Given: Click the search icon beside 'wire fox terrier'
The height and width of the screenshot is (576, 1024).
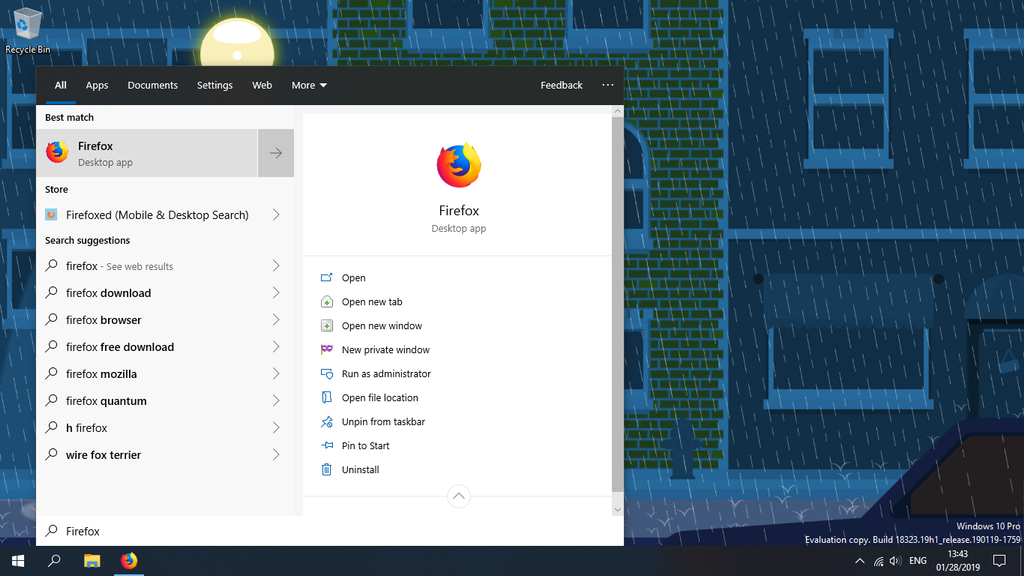Looking at the screenshot, I should (52, 455).
